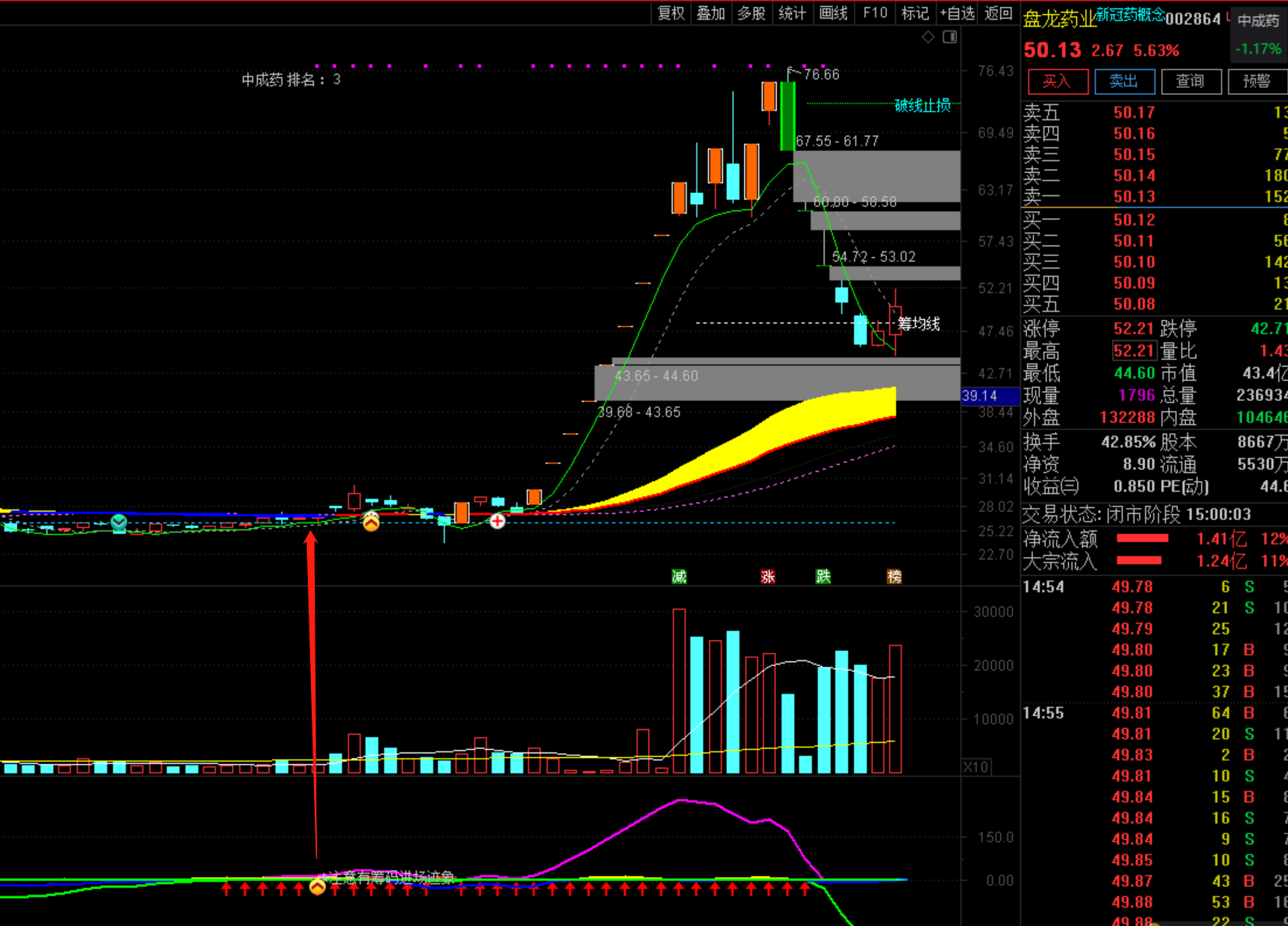Click the current price 50.13 in the header

(1052, 51)
